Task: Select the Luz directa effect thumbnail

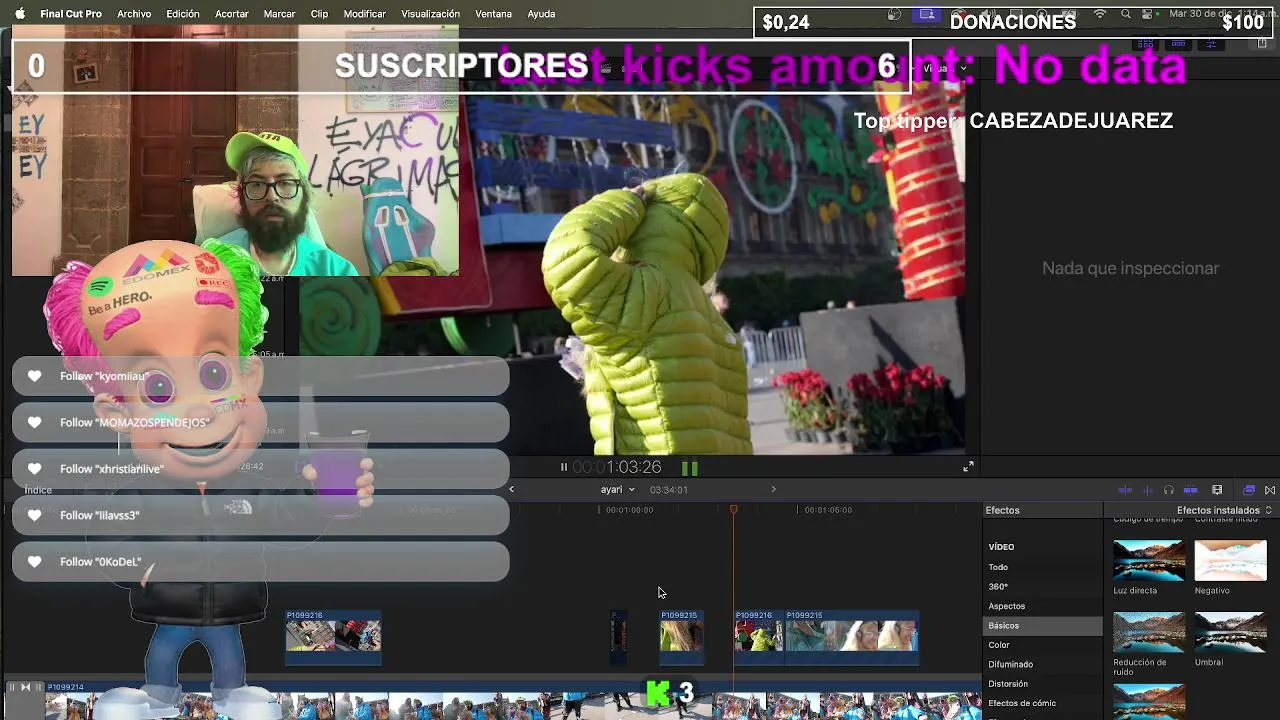Action: [x=1149, y=560]
